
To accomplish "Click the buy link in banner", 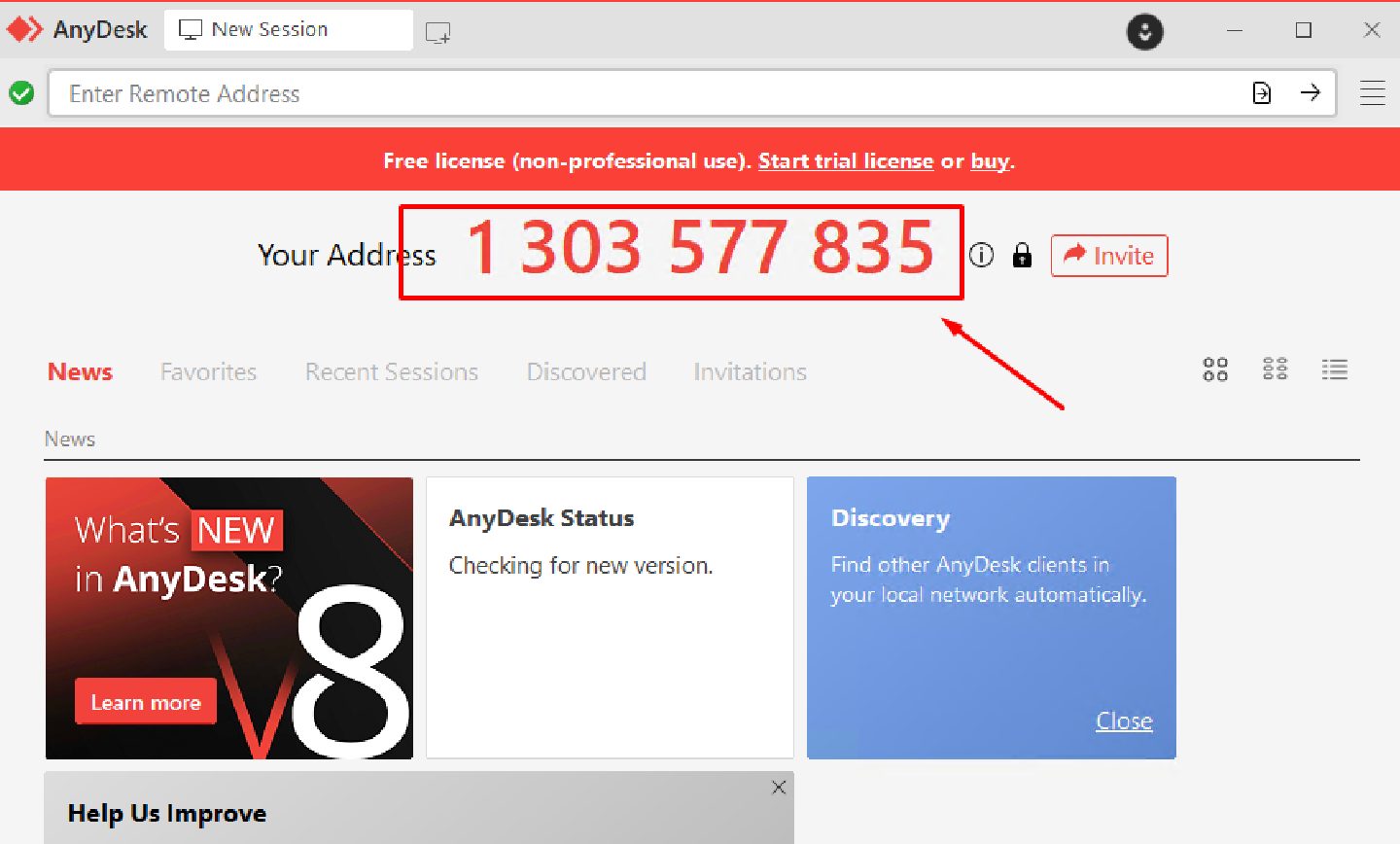I will click(x=990, y=161).
